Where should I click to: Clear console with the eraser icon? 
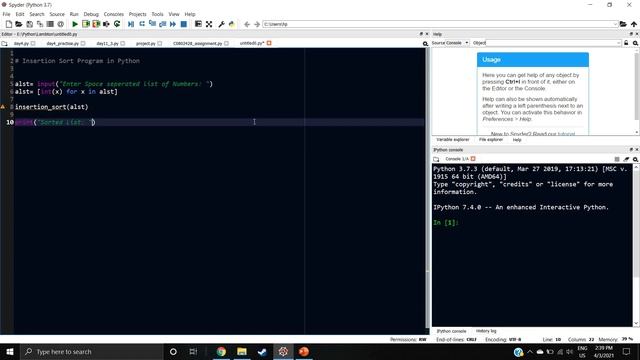coord(626,159)
